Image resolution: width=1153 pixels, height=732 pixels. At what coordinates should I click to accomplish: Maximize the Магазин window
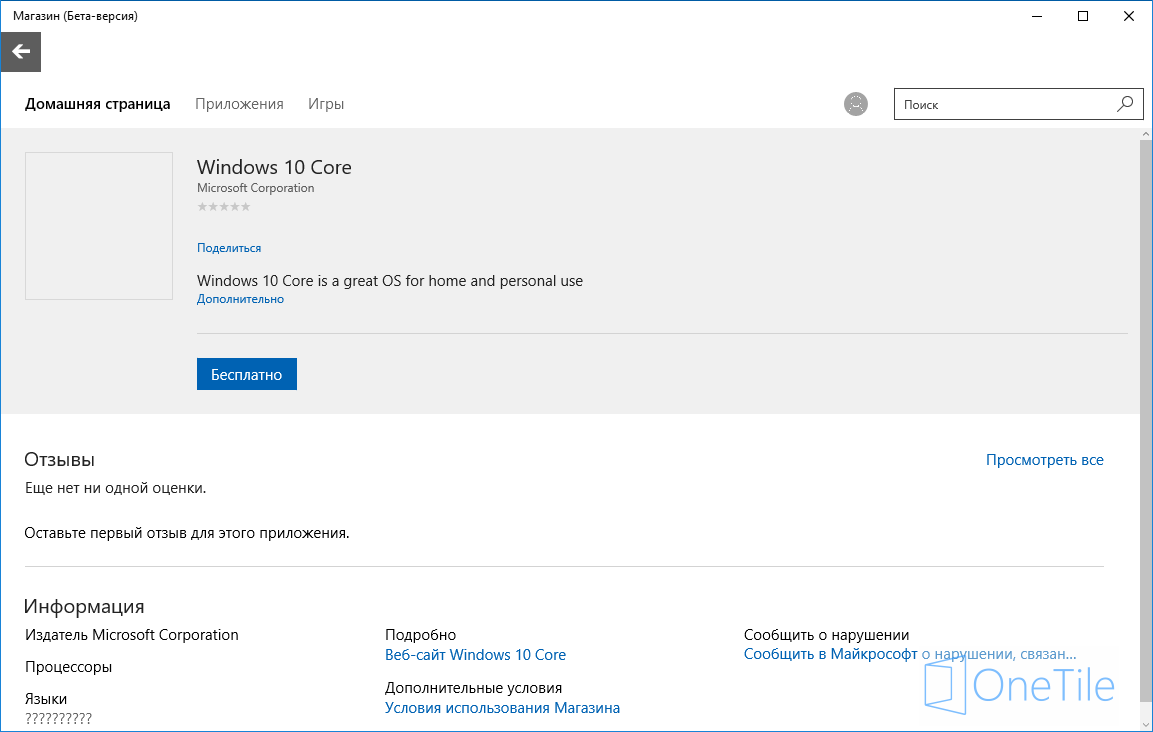[x=1082, y=16]
